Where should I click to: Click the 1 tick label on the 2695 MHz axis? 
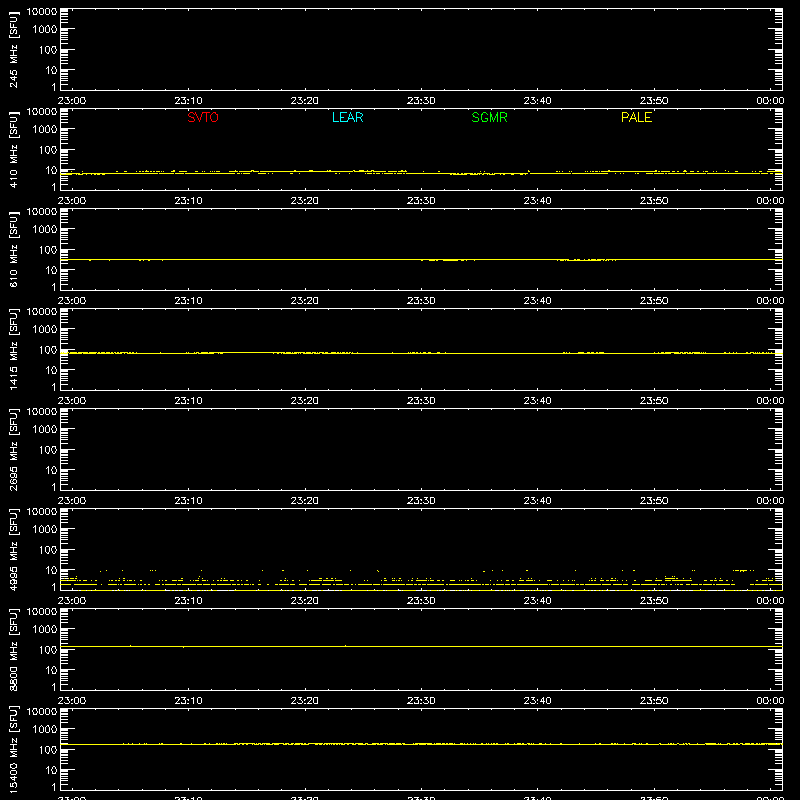coord(54,487)
